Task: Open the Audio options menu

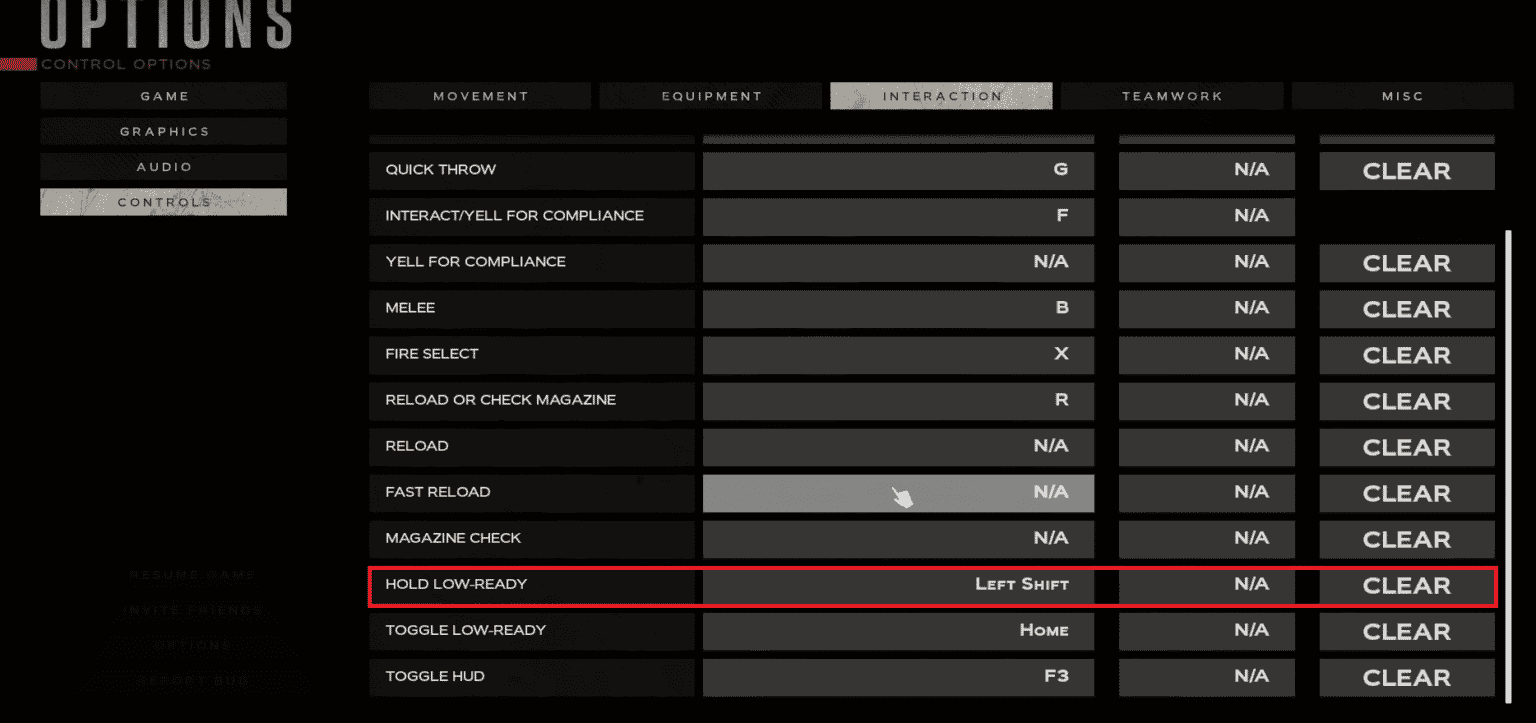Action: coord(164,167)
